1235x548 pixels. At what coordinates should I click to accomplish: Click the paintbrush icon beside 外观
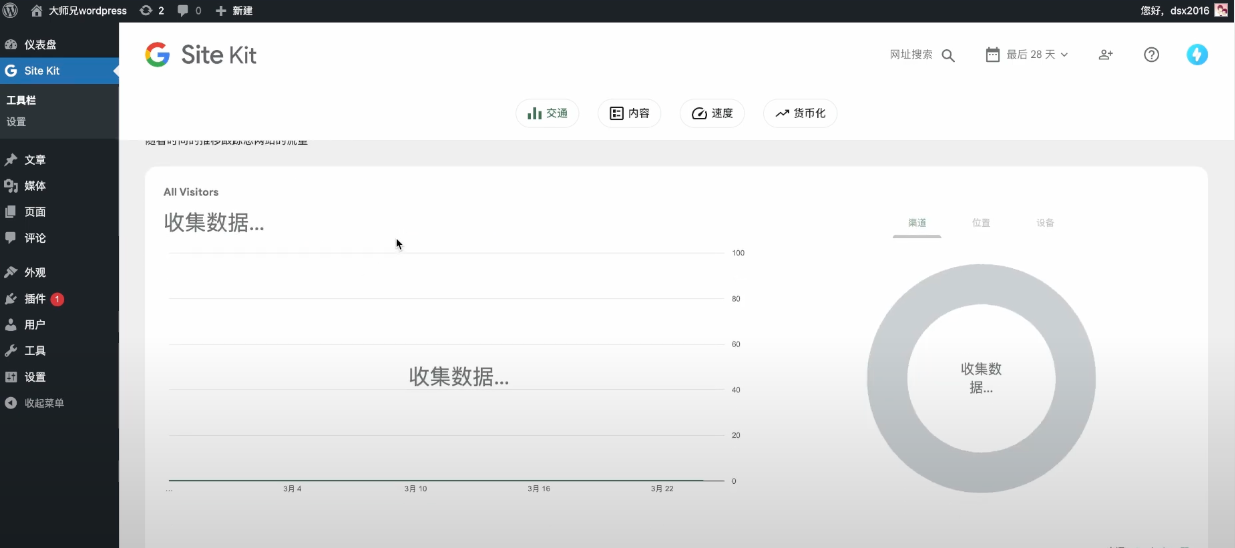click(11, 272)
